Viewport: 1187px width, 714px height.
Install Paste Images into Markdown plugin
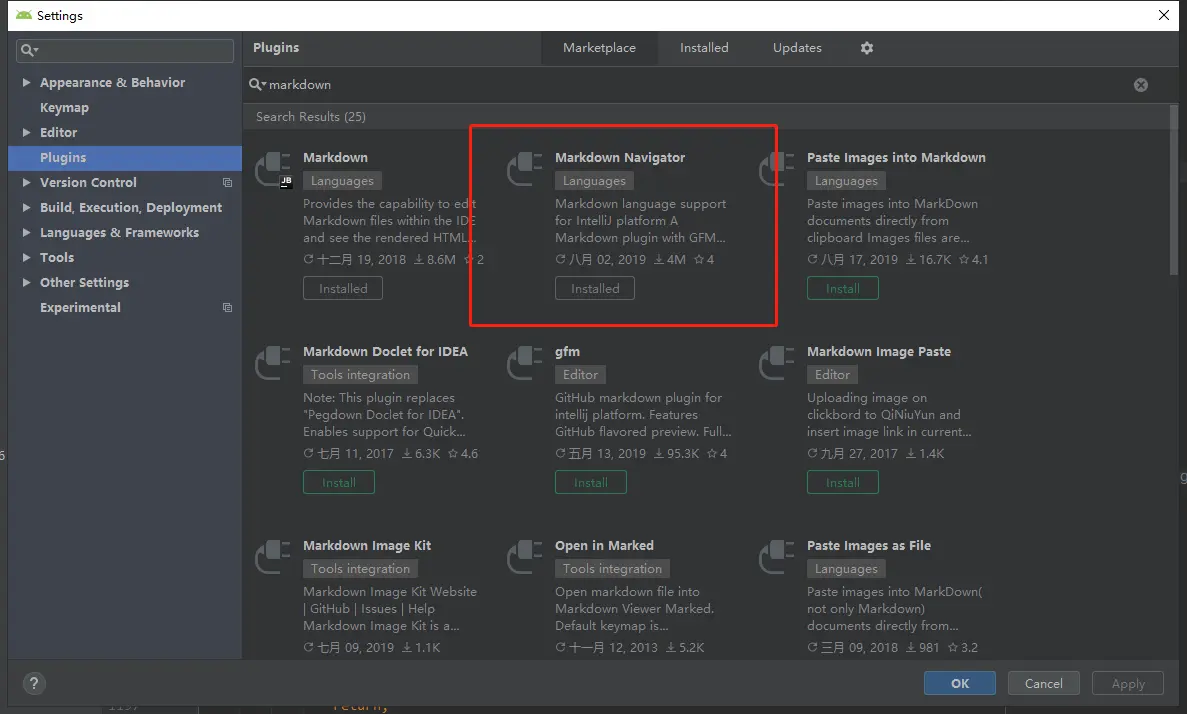point(842,288)
